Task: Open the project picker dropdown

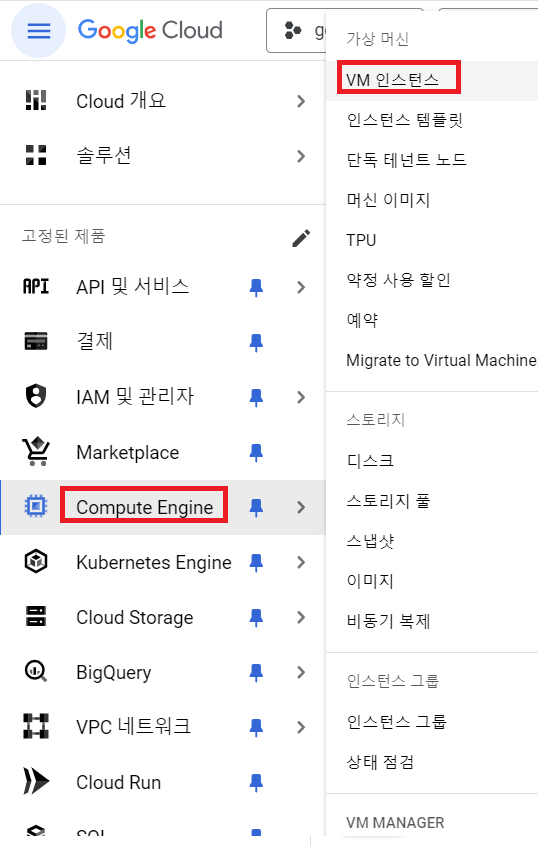Action: (x=296, y=31)
